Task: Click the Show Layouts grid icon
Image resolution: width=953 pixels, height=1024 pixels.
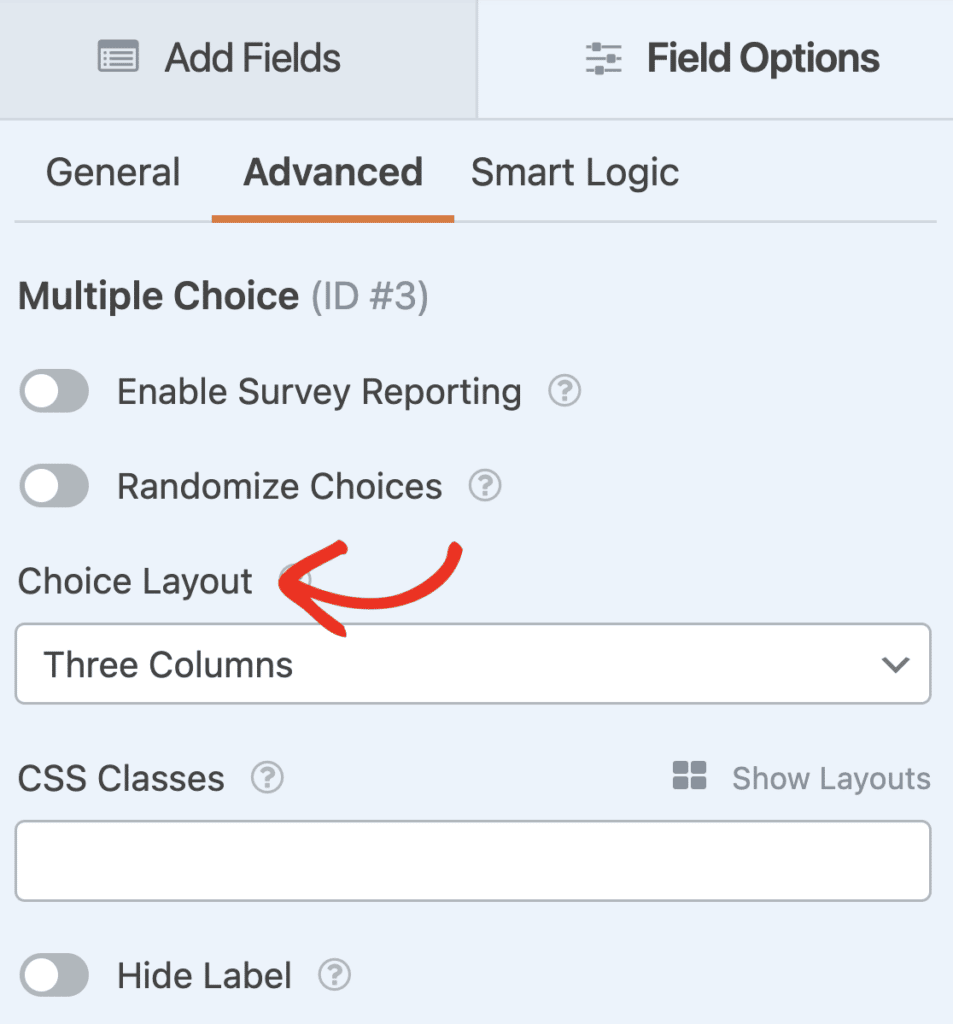Action: coord(688,778)
